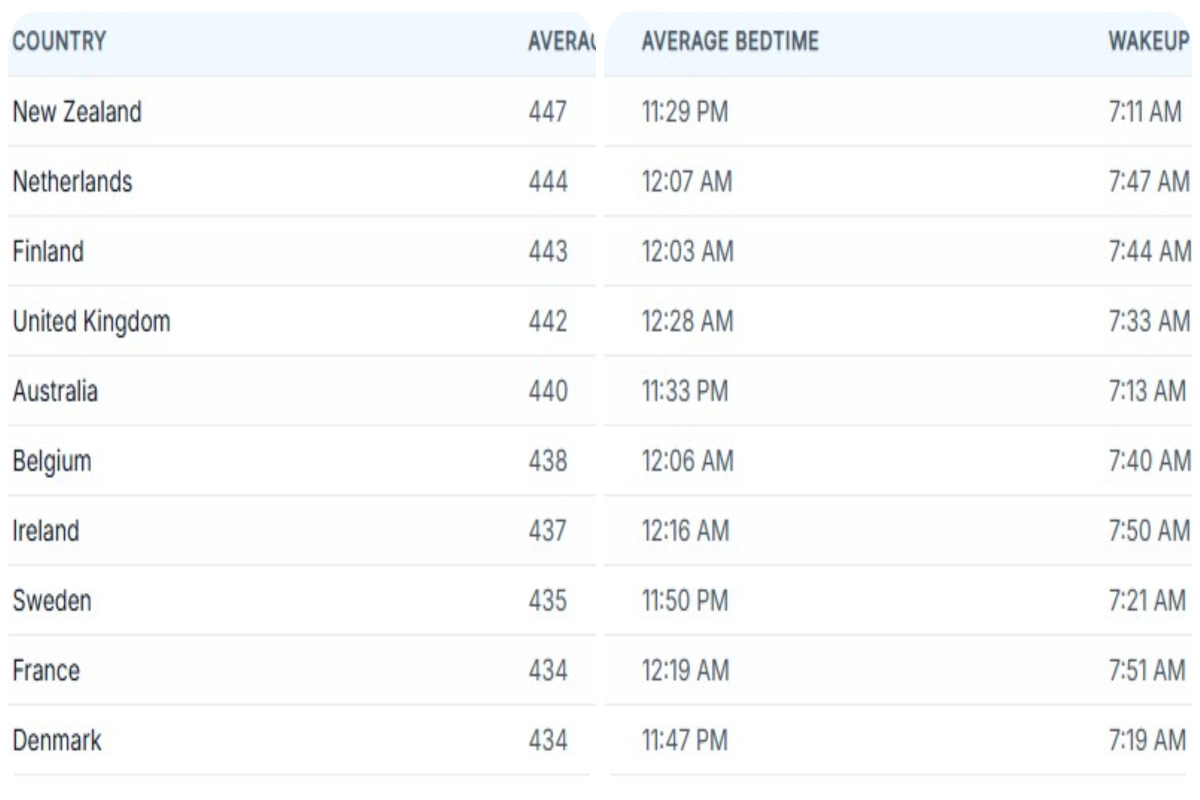1200x800 pixels.
Task: Select the 11:50 PM bedtime entry
Action: (685, 601)
